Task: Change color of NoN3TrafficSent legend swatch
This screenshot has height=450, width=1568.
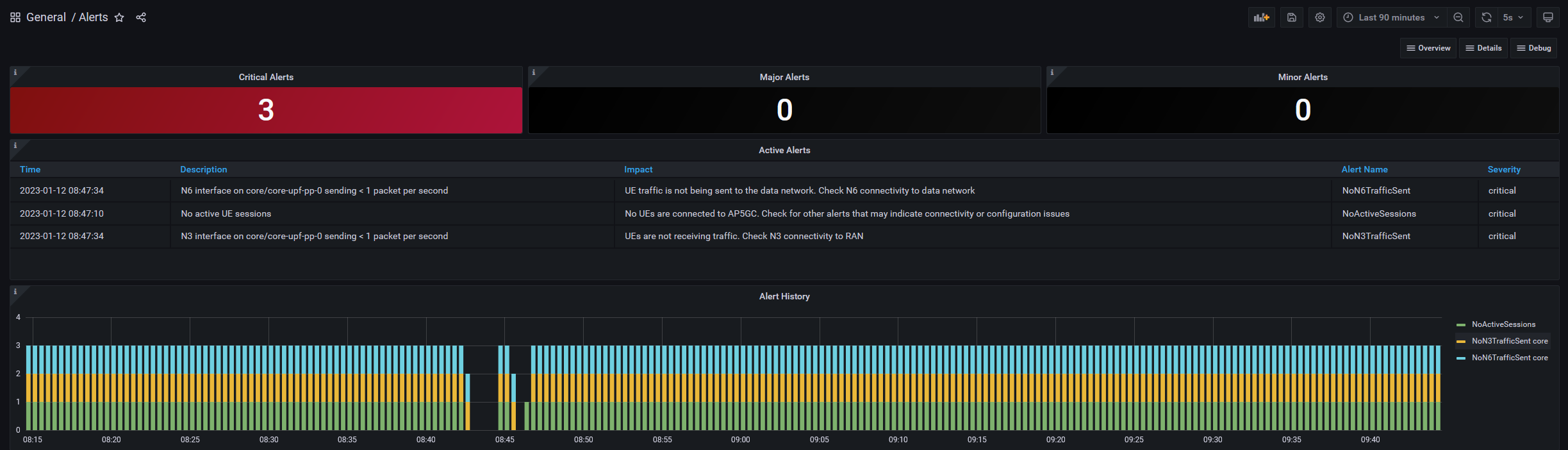Action: [x=1461, y=342]
